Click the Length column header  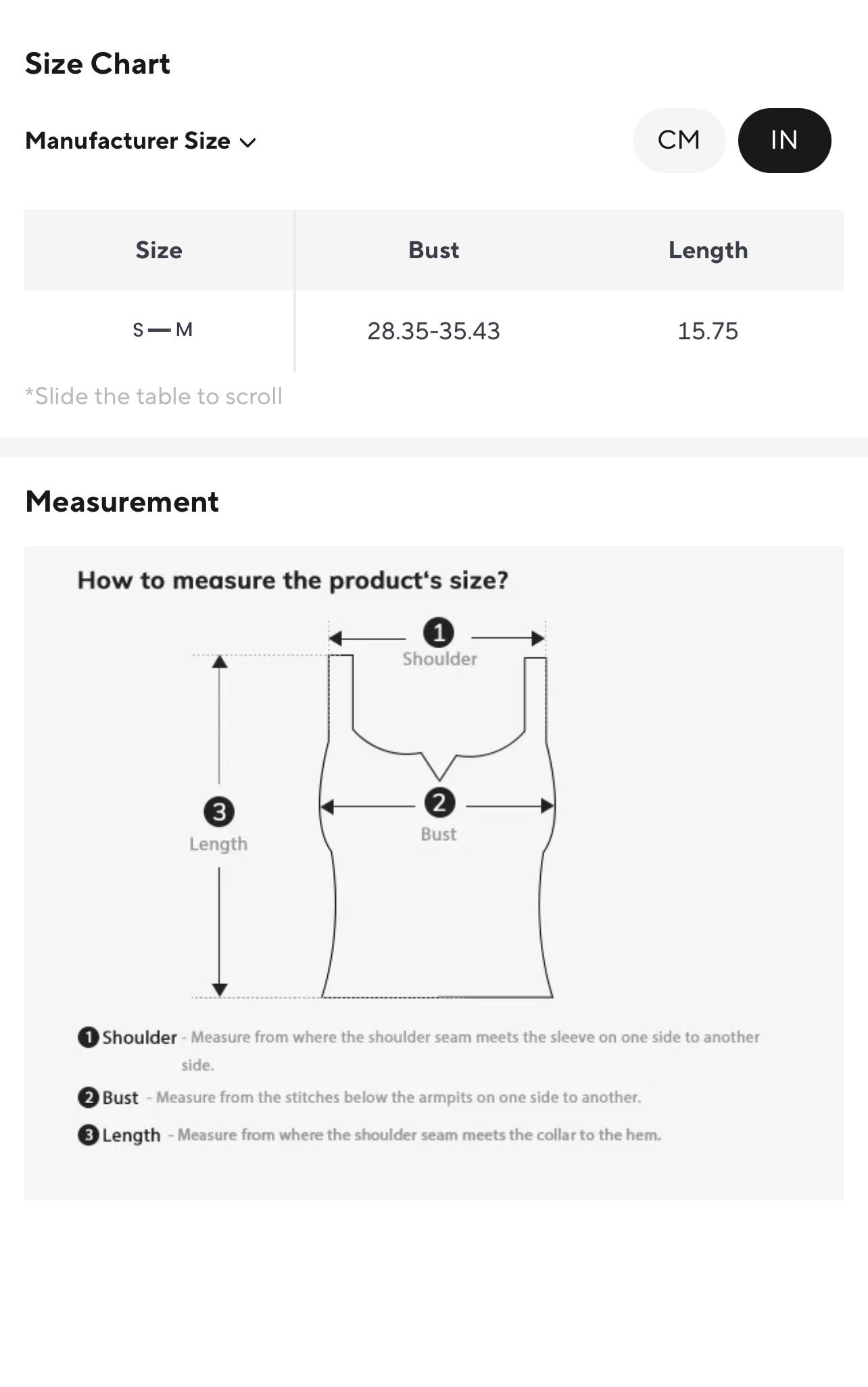click(x=708, y=250)
